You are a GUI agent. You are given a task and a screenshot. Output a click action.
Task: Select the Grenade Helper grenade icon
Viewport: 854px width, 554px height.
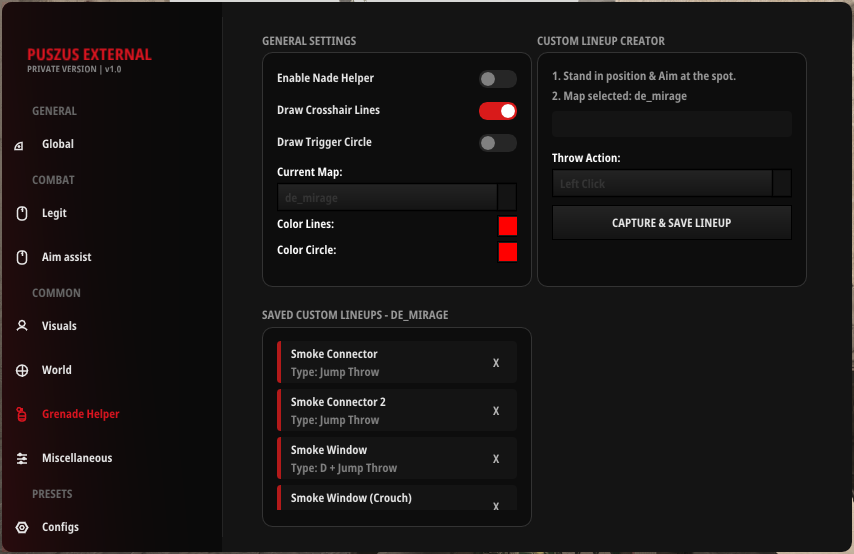(22, 415)
